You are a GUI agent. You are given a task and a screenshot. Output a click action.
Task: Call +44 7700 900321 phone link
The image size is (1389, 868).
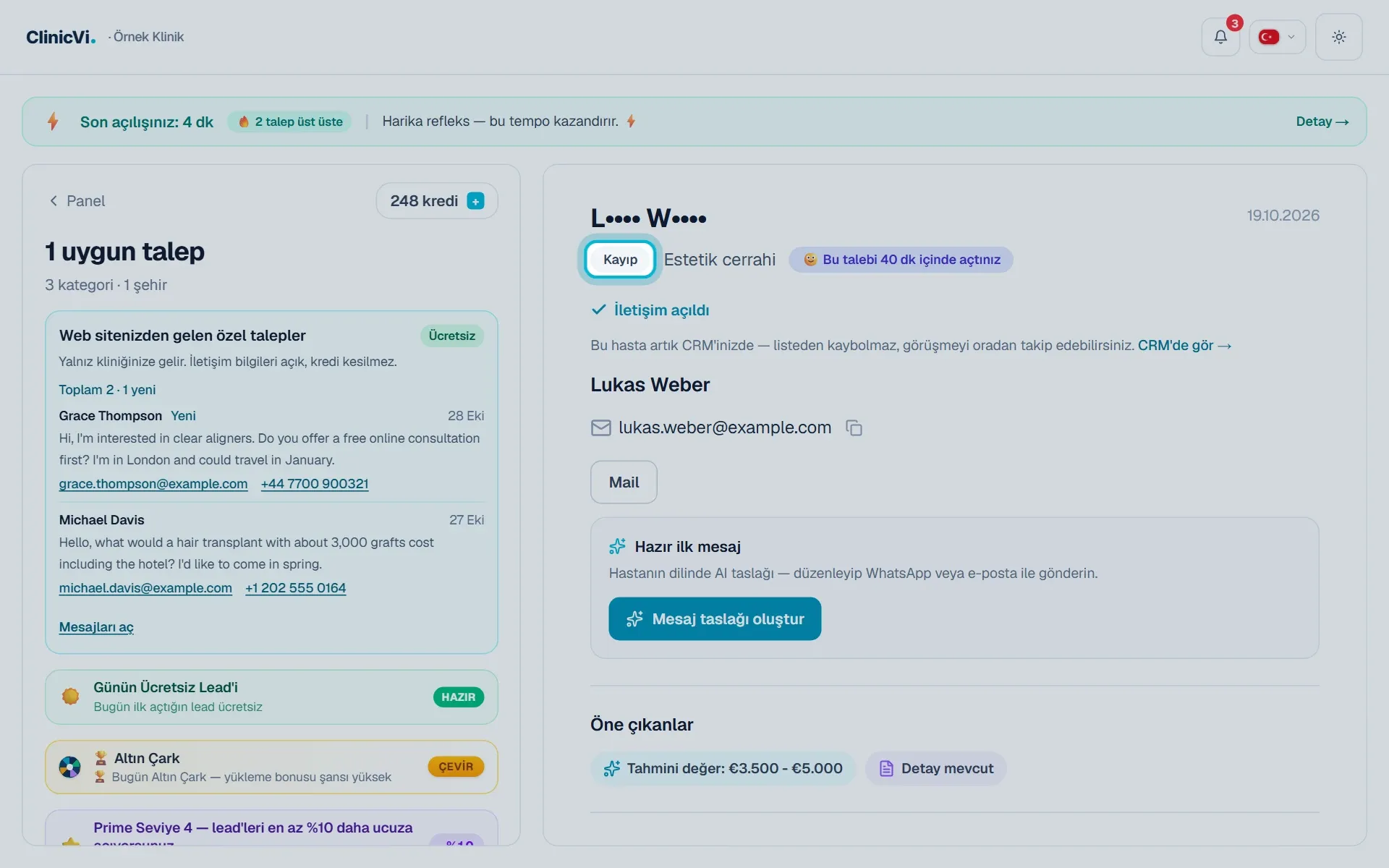315,484
